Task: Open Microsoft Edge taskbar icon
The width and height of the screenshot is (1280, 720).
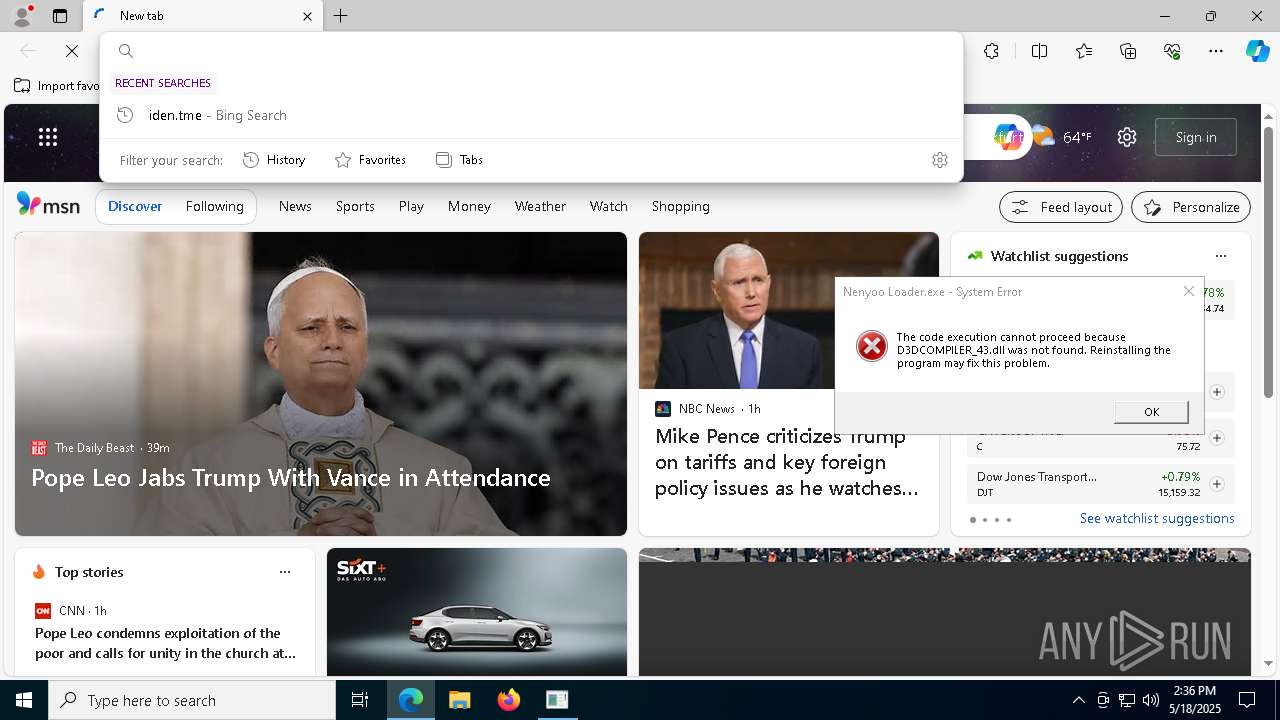Action: tap(411, 700)
